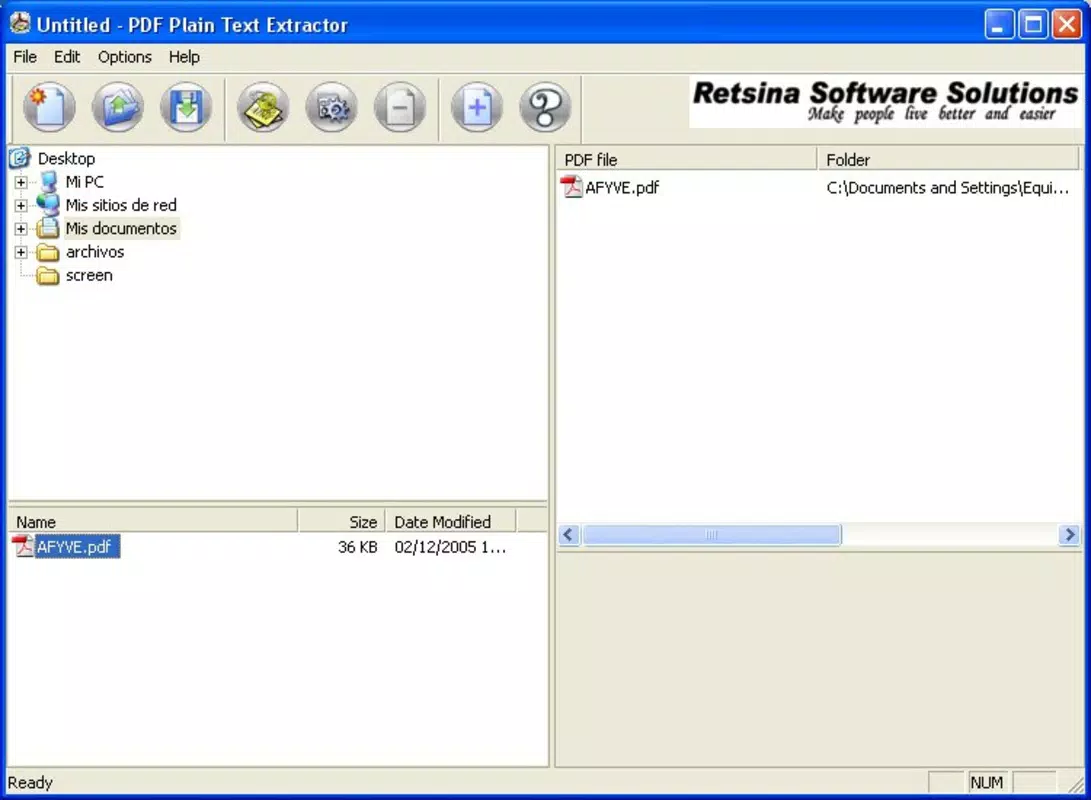The image size is (1091, 800).
Task: Expand the archivos folder node
Action: tap(21, 252)
